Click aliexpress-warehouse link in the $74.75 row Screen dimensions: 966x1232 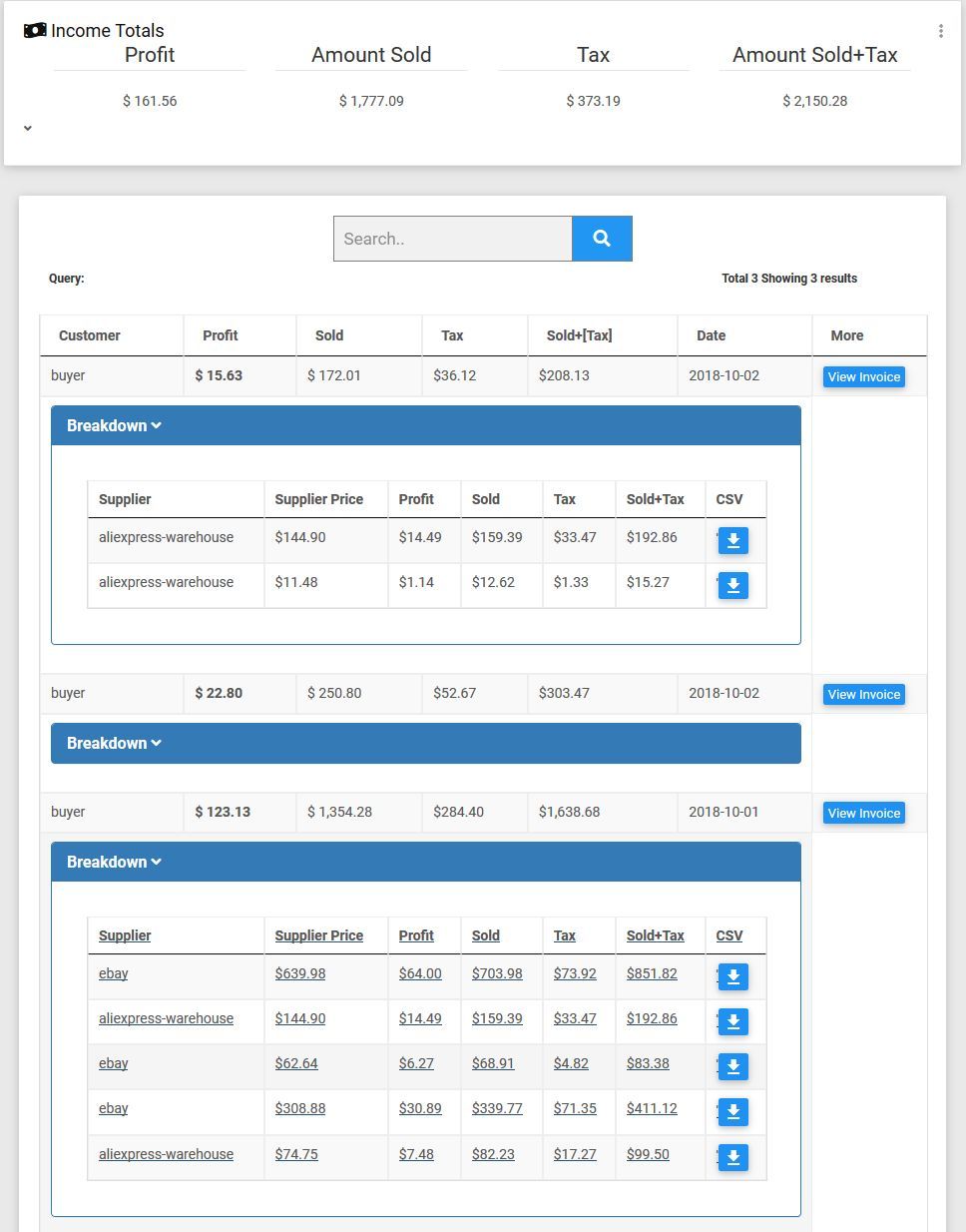(166, 1154)
